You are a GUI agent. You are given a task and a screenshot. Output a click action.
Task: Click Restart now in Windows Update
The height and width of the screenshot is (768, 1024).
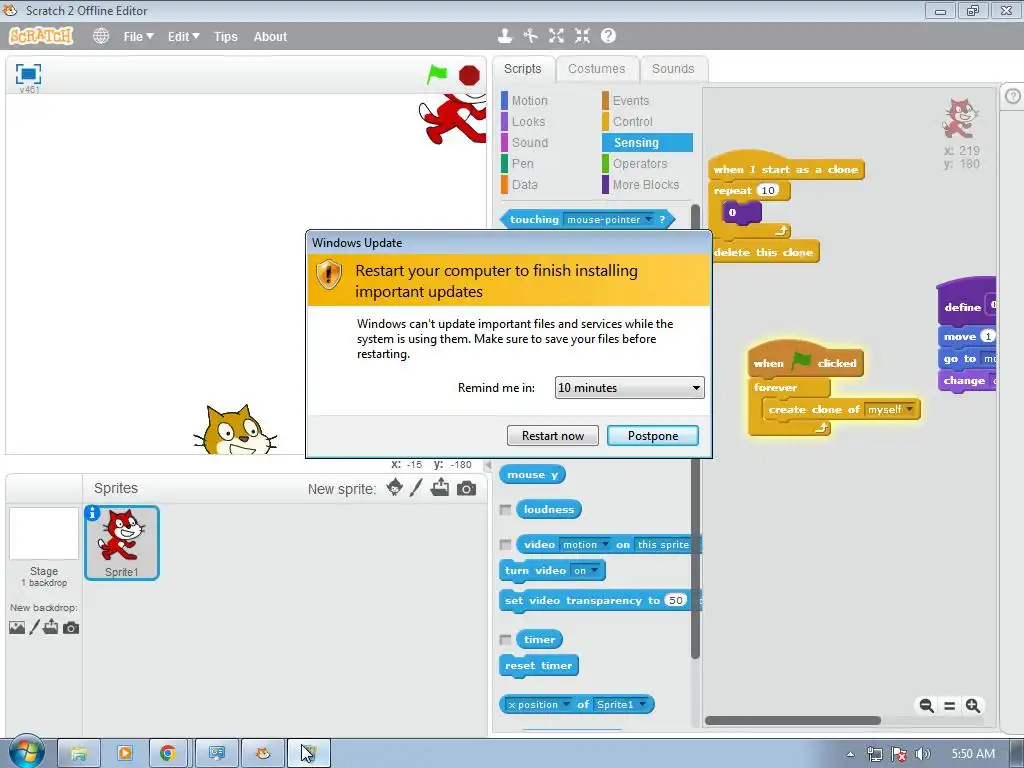[x=552, y=436]
